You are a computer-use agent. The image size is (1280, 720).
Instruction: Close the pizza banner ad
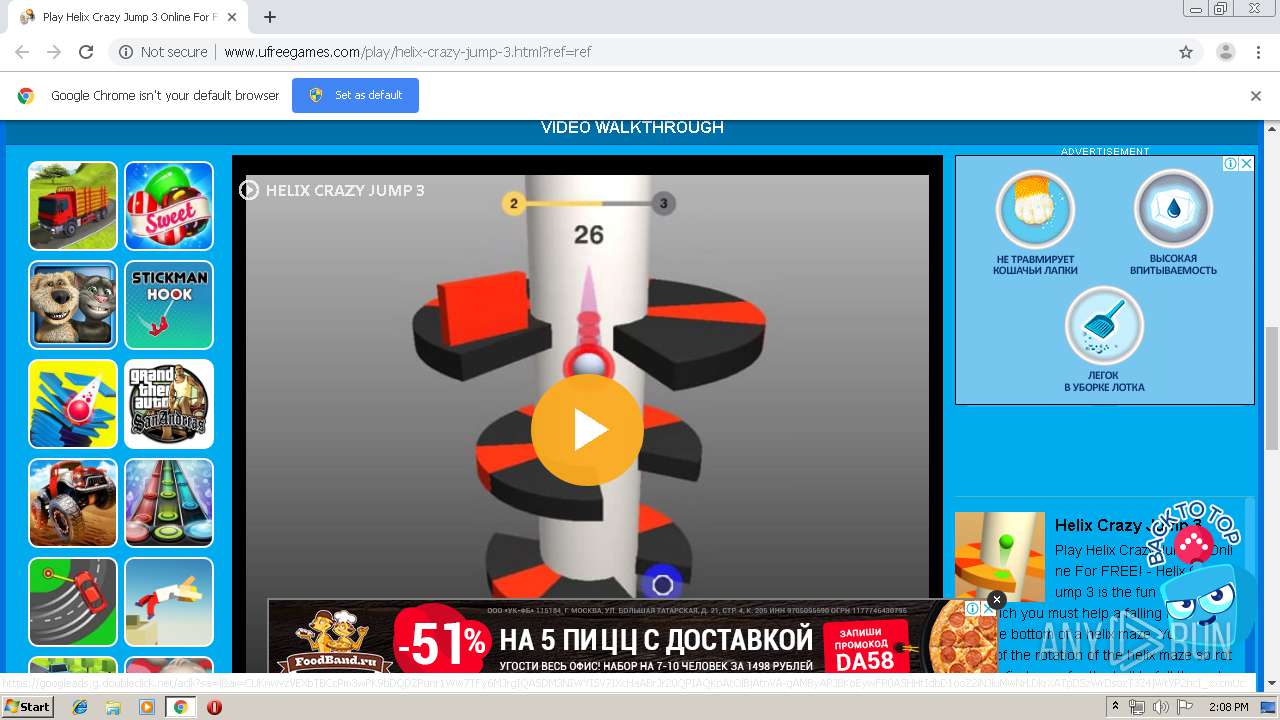[996, 600]
